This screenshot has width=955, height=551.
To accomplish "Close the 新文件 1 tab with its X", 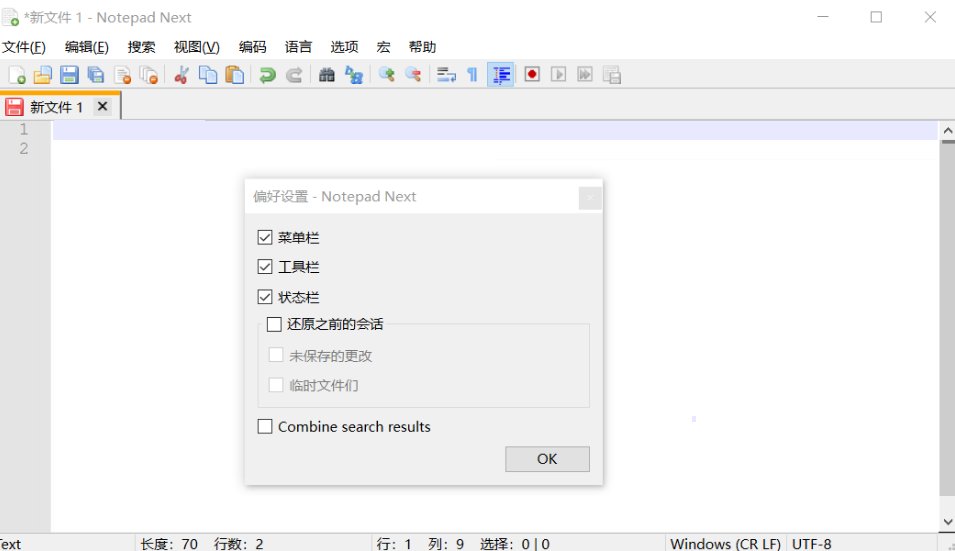I will point(102,107).
